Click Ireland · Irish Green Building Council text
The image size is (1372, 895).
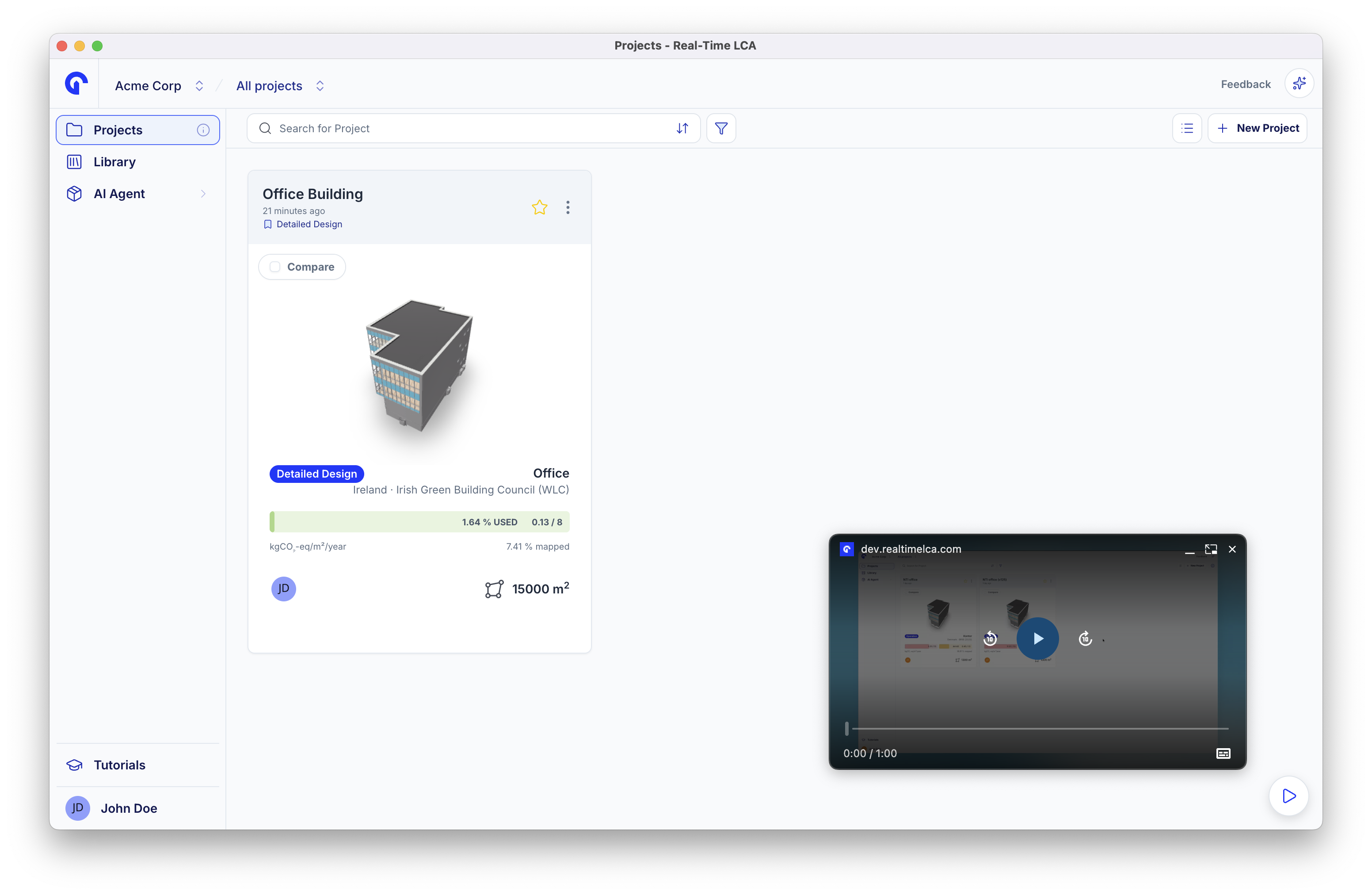point(461,490)
